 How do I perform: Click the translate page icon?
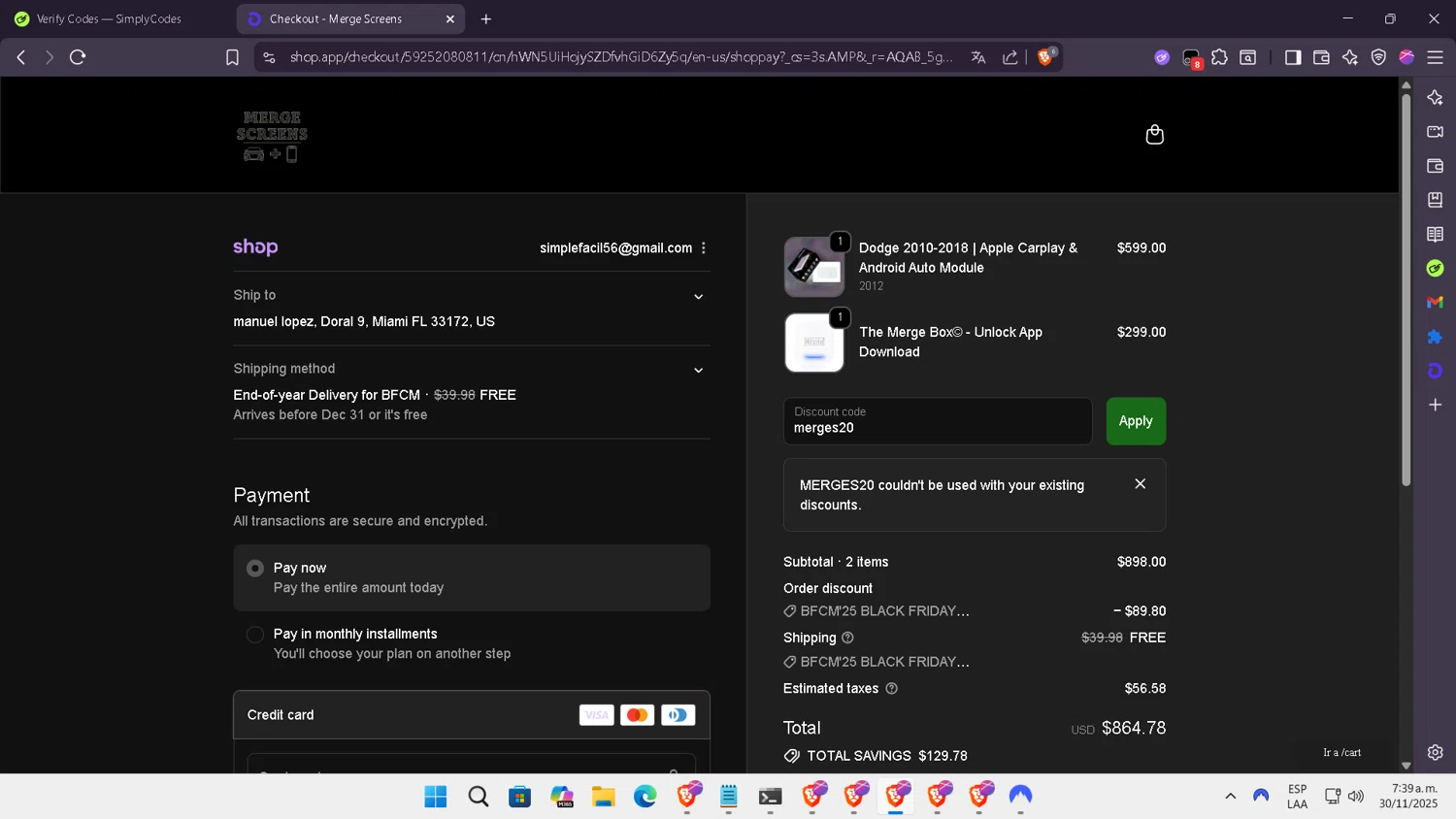click(978, 57)
